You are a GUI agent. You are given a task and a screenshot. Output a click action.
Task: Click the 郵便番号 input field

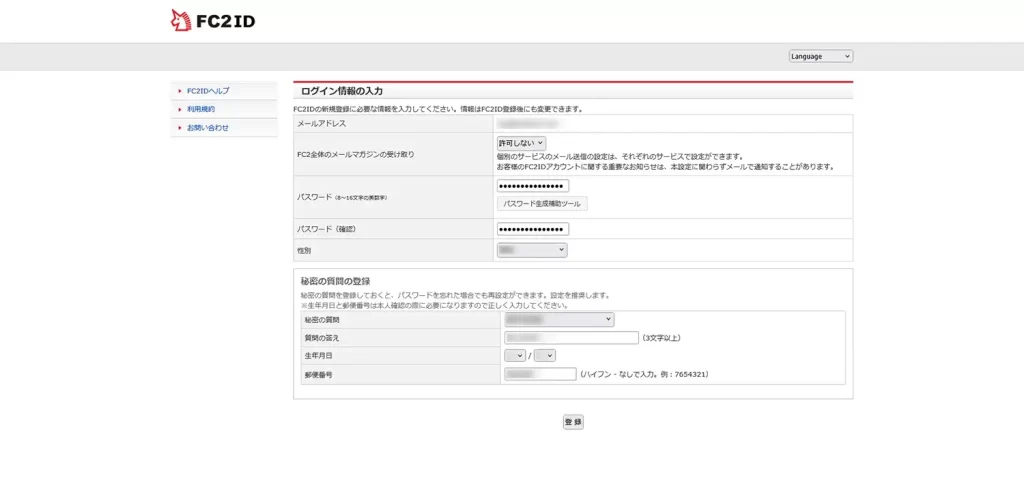[x=540, y=374]
